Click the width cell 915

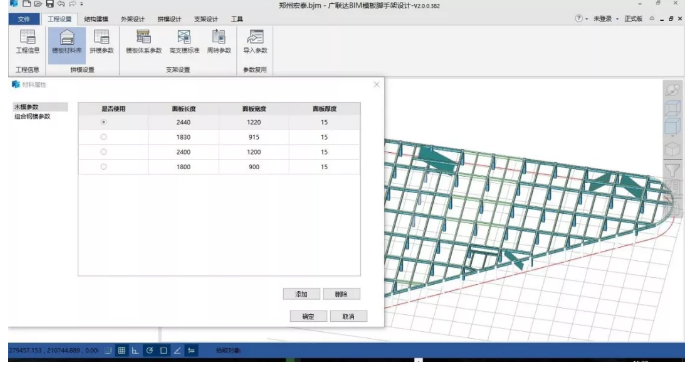254,137
